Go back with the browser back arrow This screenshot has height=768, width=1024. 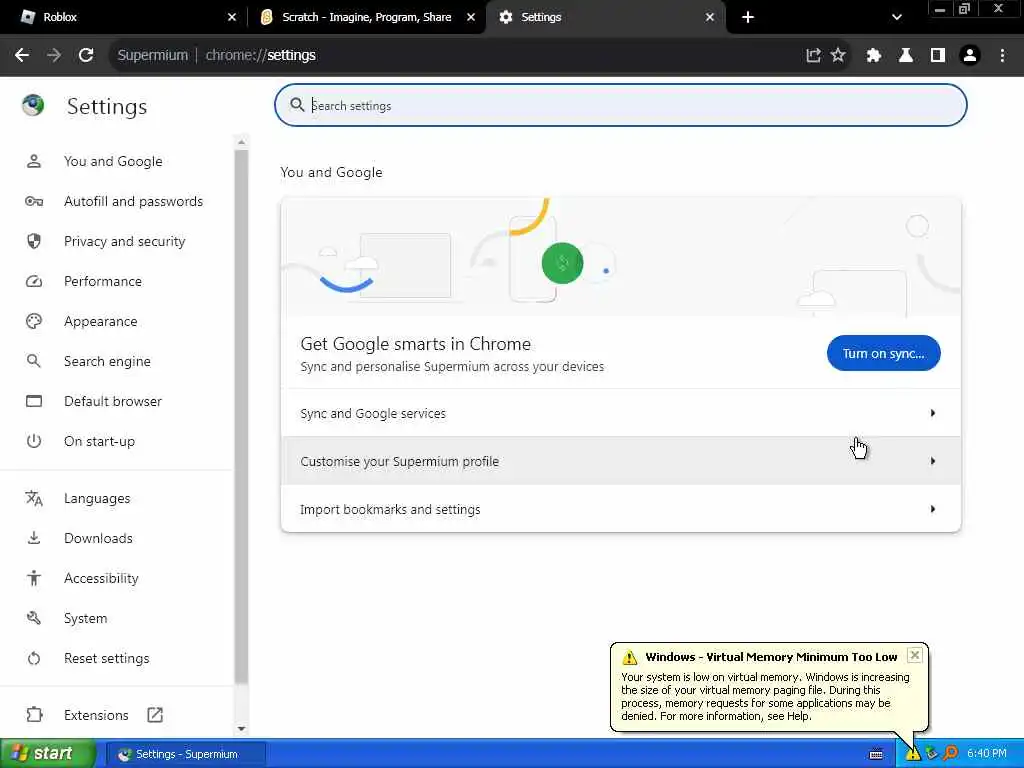coord(22,55)
